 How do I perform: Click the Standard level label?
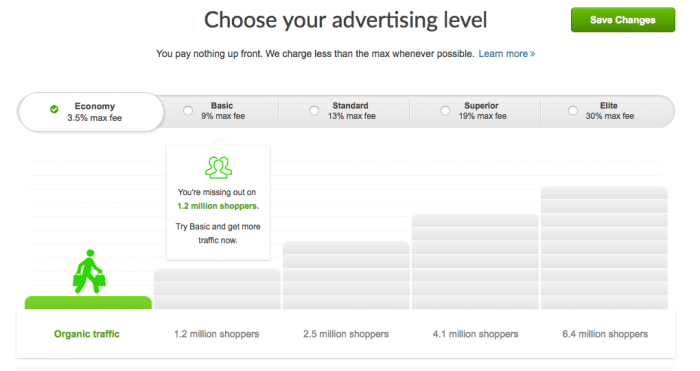pyautogui.click(x=350, y=106)
